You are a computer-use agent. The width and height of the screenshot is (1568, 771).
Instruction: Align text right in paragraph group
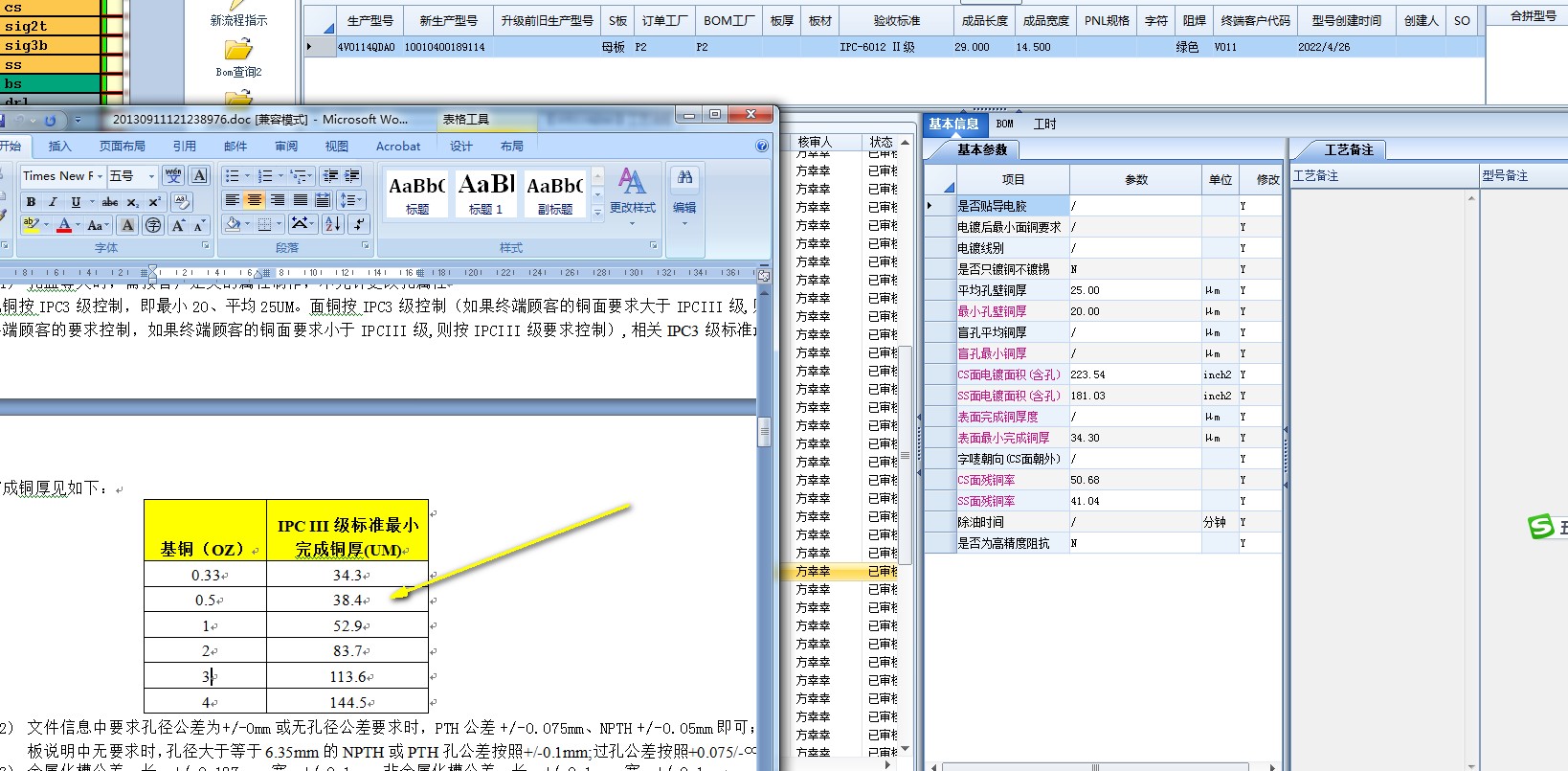277,200
